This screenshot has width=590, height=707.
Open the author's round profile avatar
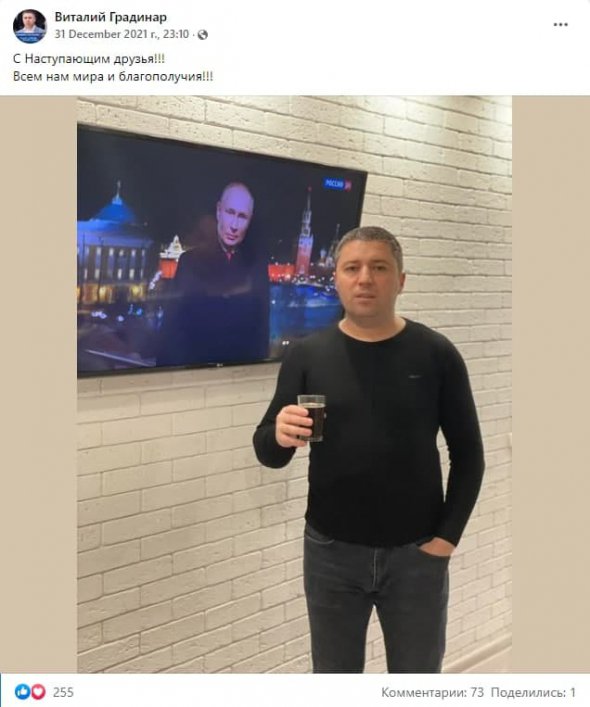pyautogui.click(x=30, y=26)
